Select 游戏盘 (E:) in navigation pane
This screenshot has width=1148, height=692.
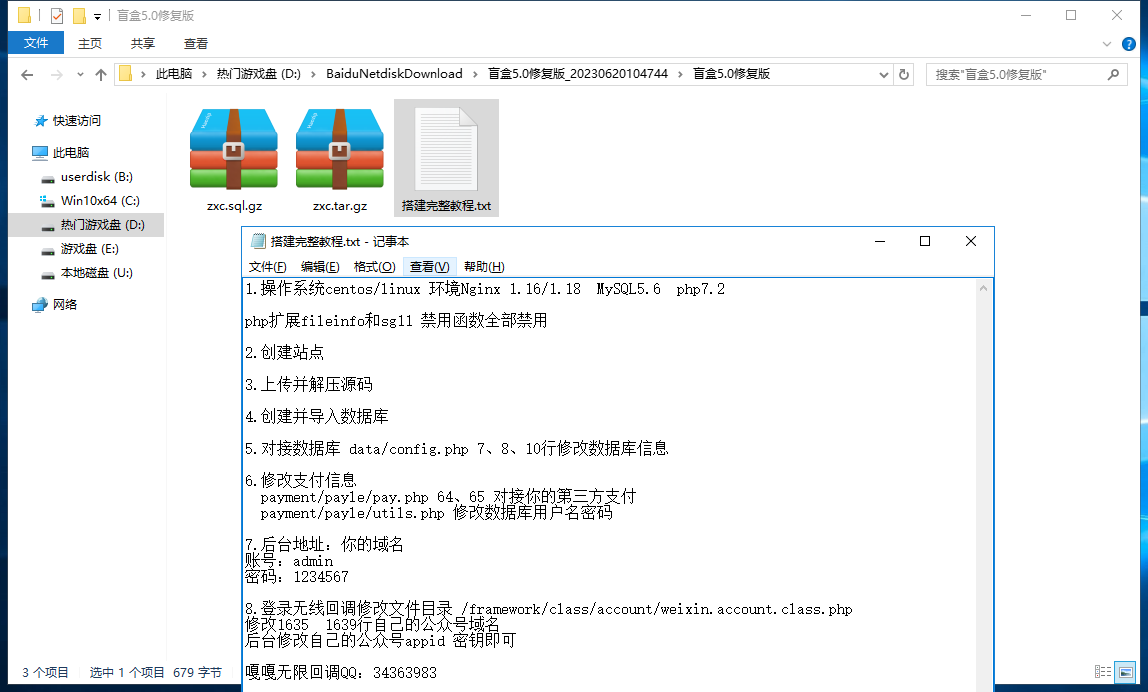pos(89,249)
